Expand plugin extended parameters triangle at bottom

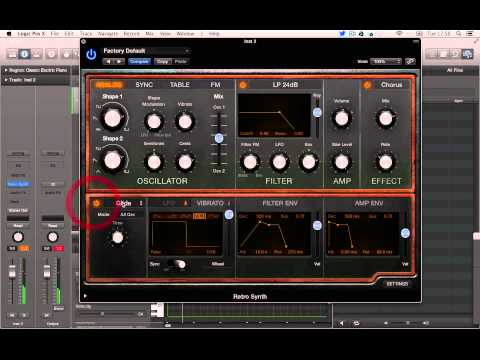tap(85, 296)
